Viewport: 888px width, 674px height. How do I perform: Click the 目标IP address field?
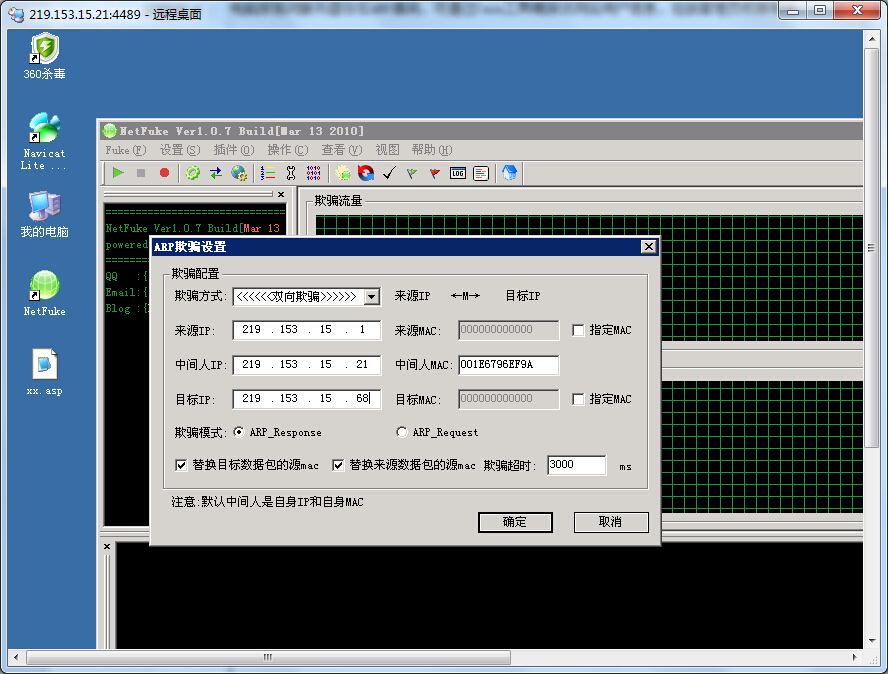pos(306,399)
